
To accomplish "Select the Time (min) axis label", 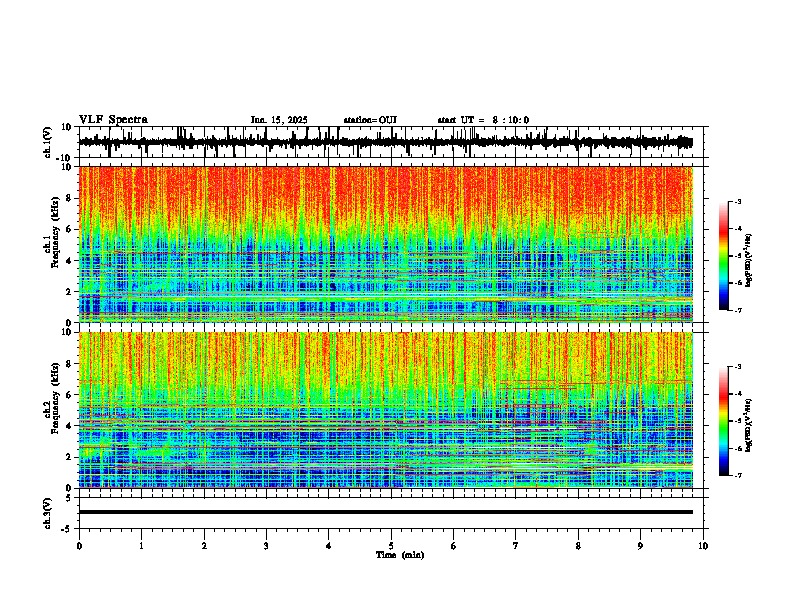I will [400, 555].
